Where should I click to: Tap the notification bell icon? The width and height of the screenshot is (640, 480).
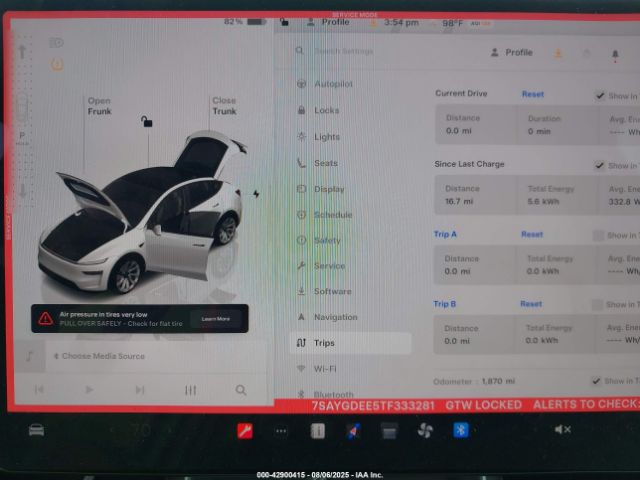615,53
